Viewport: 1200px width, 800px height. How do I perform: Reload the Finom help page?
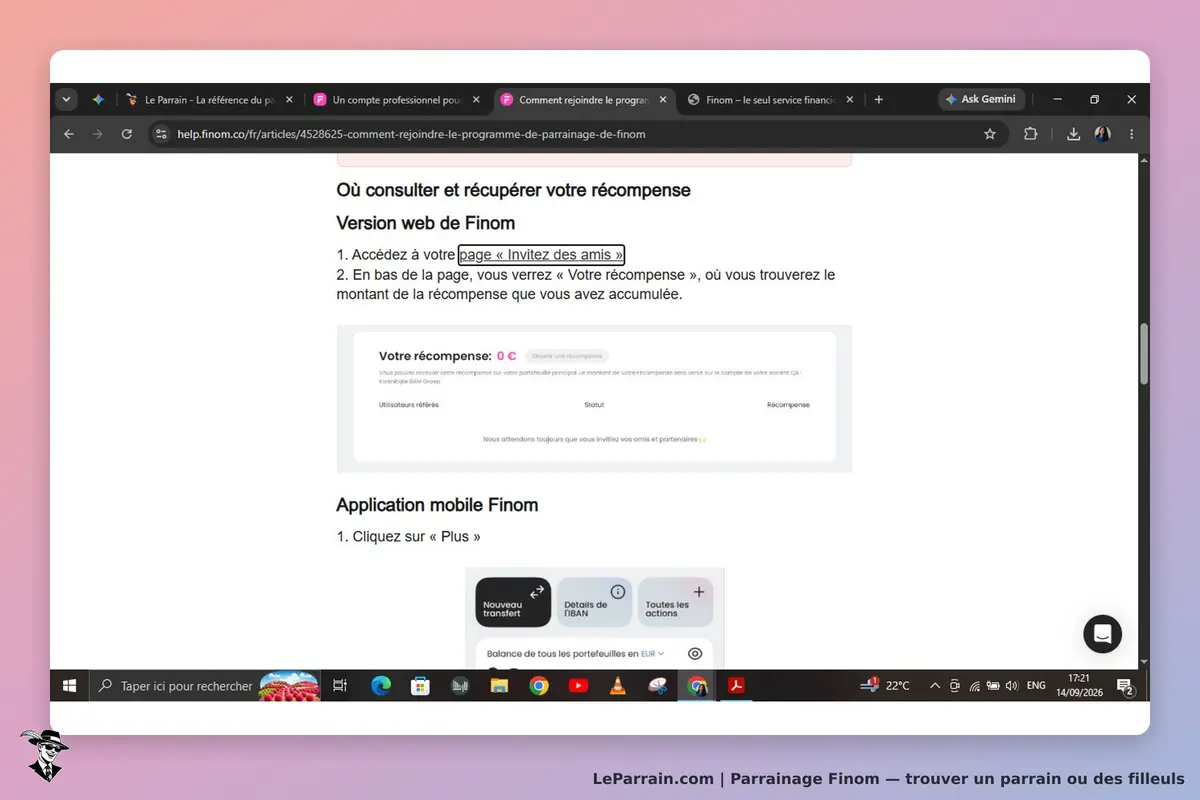127,134
